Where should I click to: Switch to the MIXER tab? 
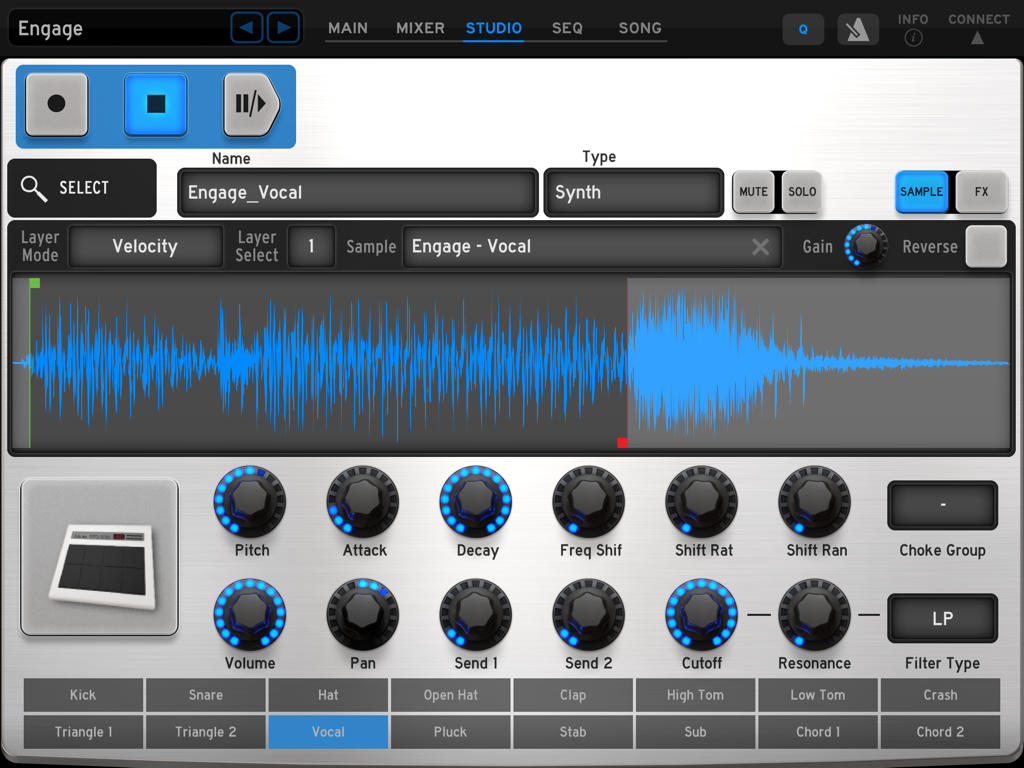[420, 28]
